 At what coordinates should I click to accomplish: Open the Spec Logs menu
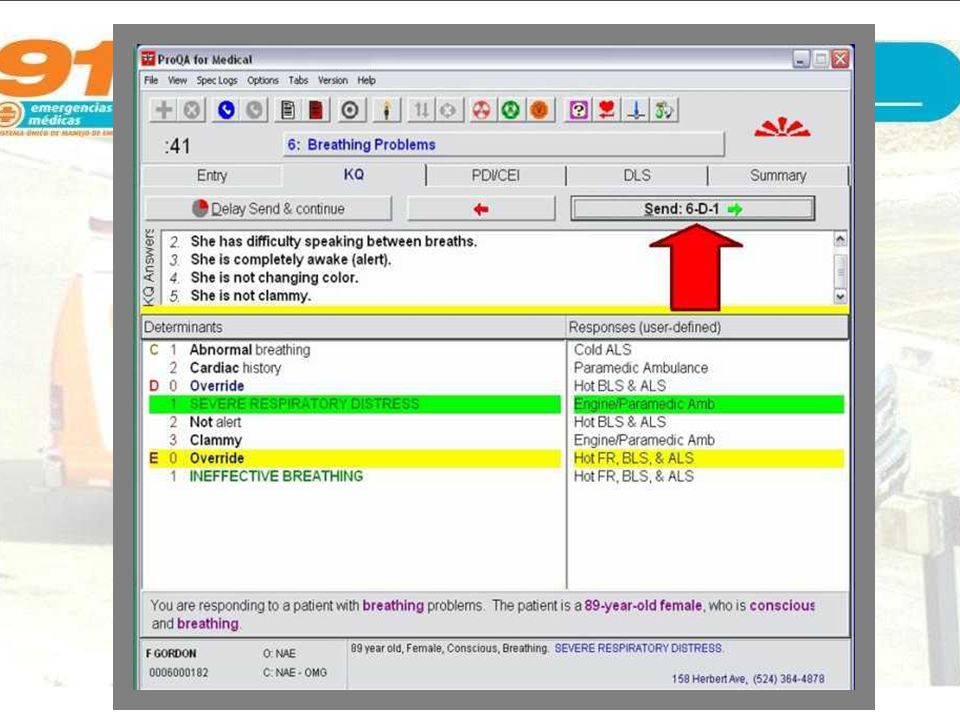217,80
